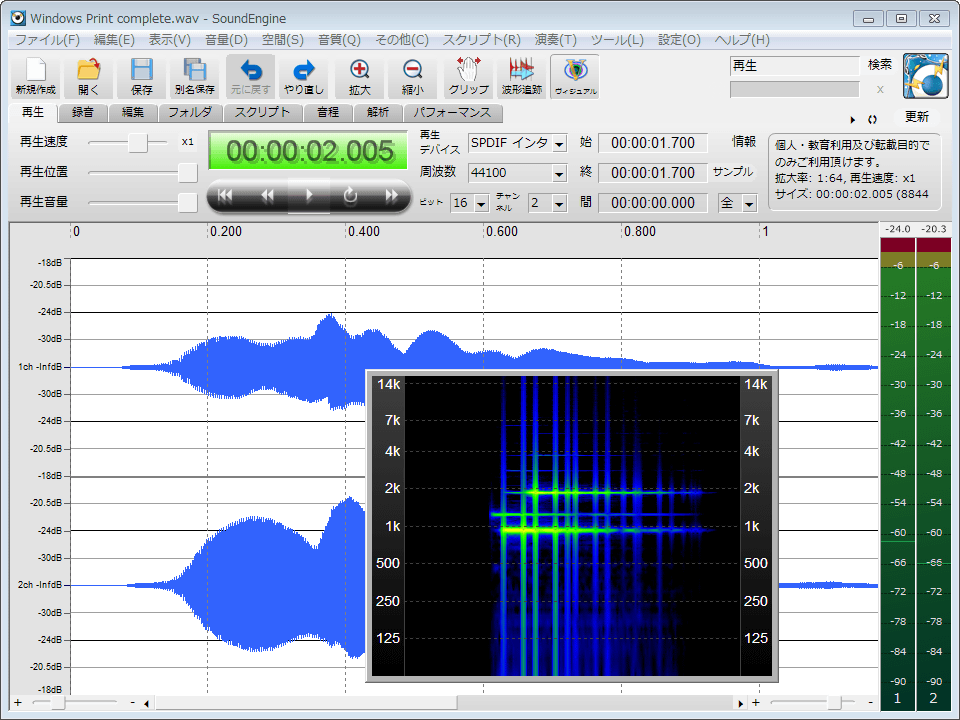
Task: Select the グリップ hand tool
Action: [468, 76]
